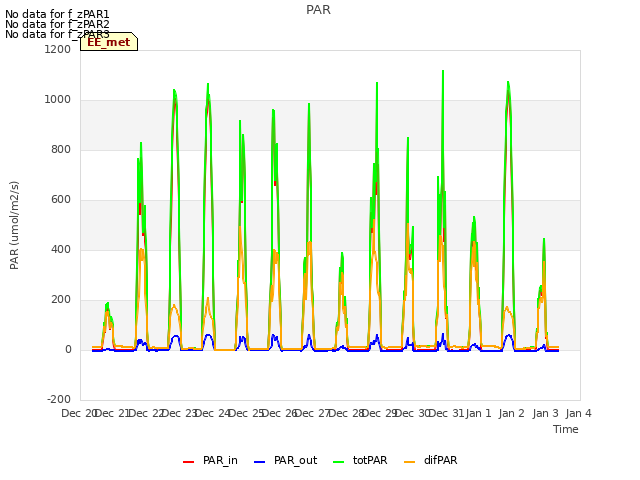Click the x-axis label Jan 3
The height and width of the screenshot is (480, 640).
545,413
